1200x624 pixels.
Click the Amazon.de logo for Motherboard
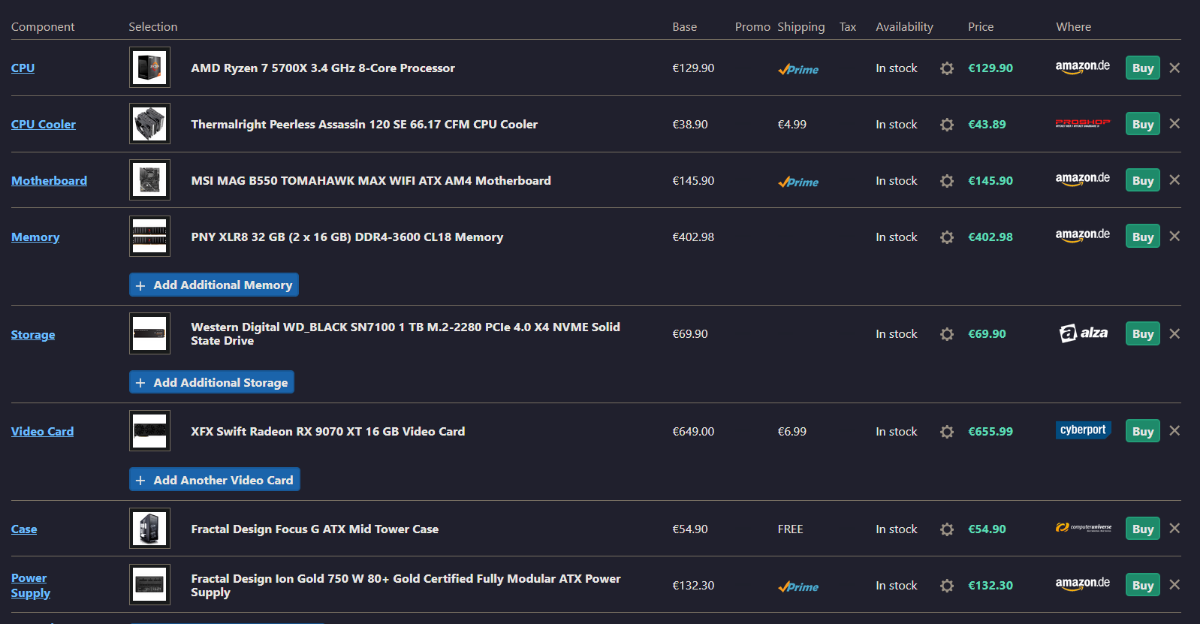(1083, 180)
